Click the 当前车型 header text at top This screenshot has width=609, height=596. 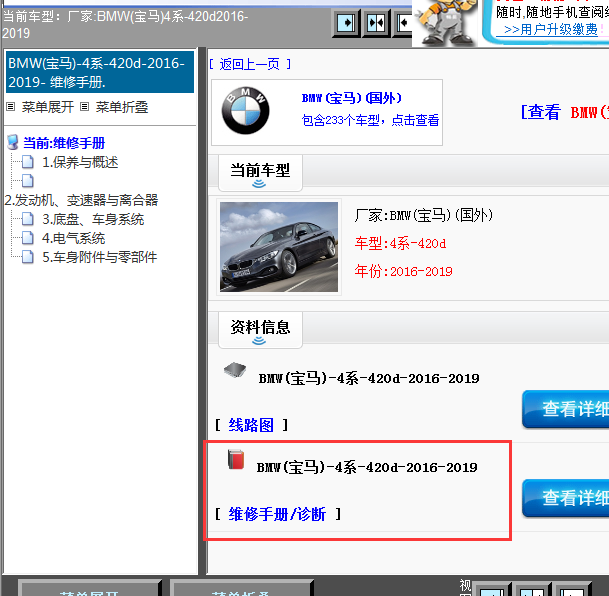coord(125,24)
